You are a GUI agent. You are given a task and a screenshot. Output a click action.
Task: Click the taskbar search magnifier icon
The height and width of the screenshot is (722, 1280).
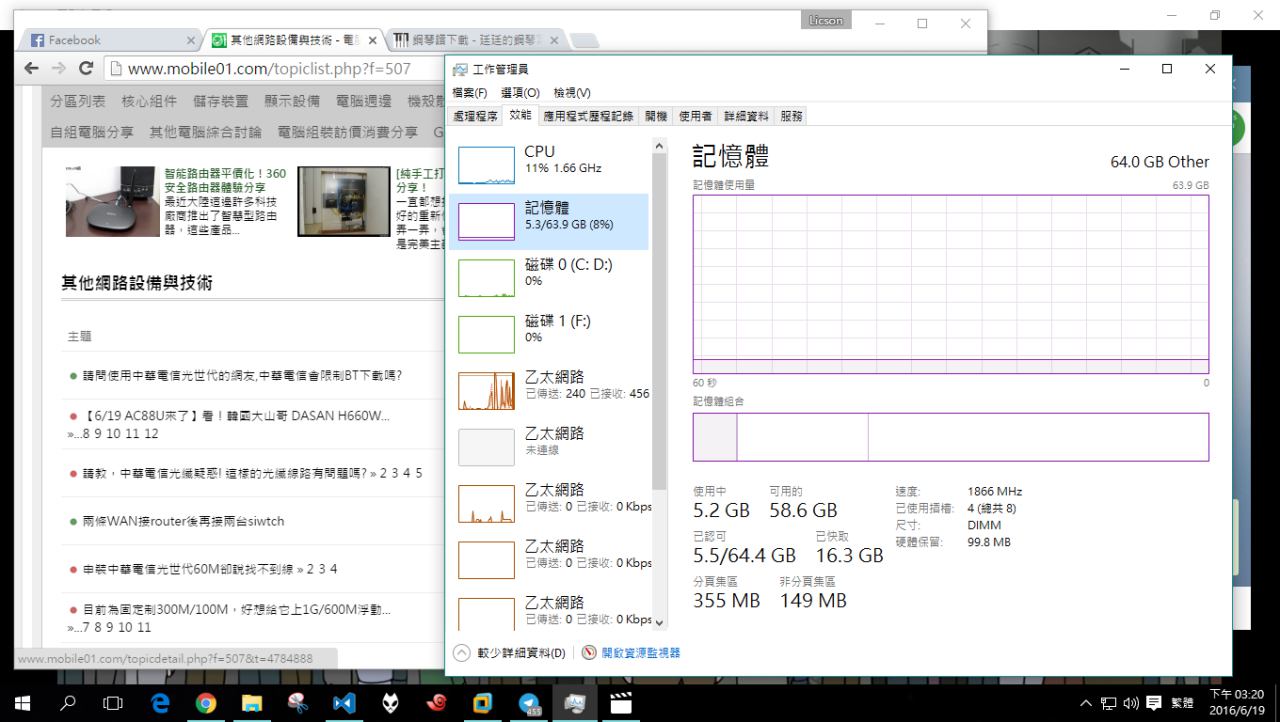pyautogui.click(x=68, y=704)
